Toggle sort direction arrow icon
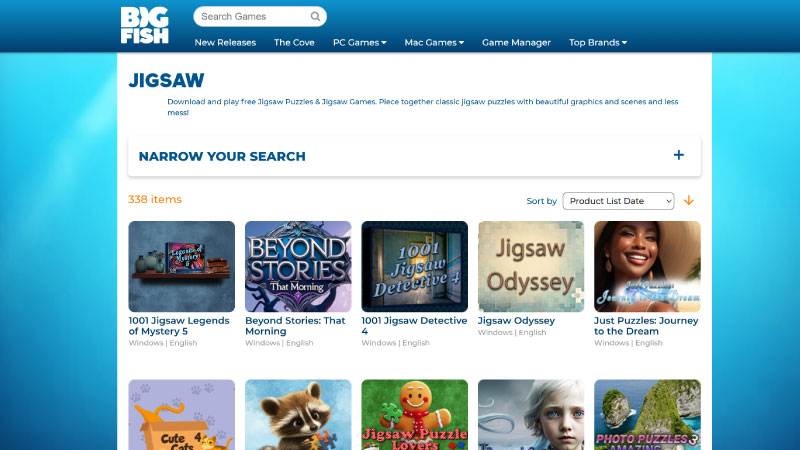The height and width of the screenshot is (450, 800). point(688,201)
